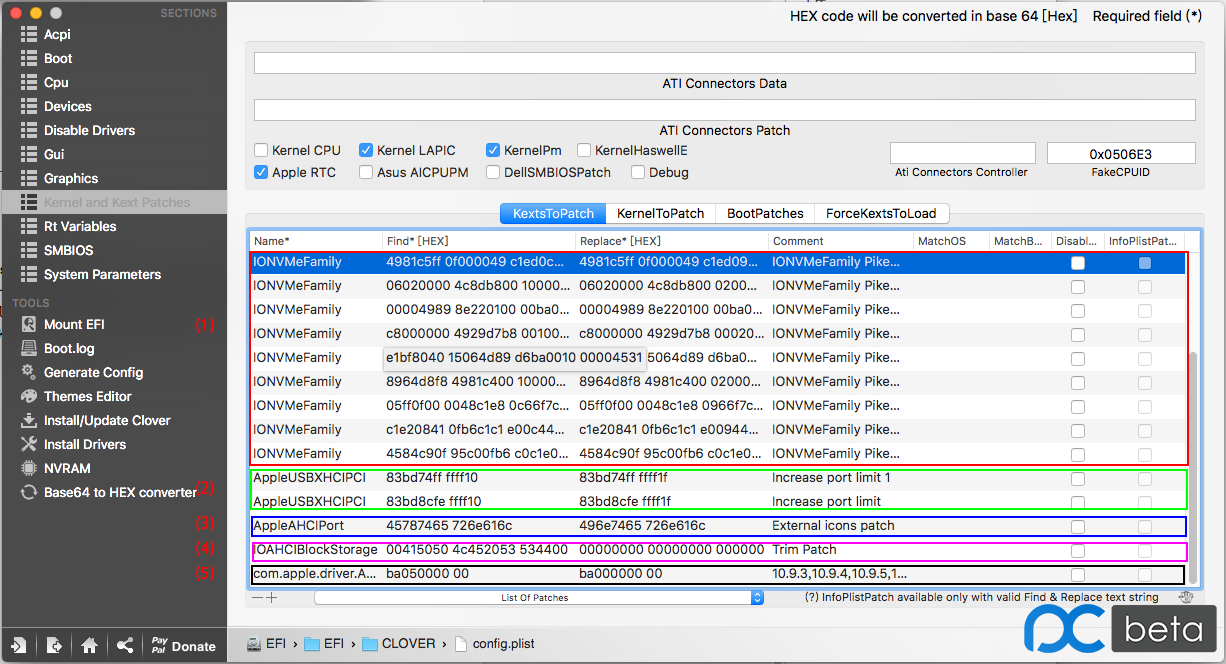Check the Asus AICPUPM option
Viewport: 1226px width, 664px height.
[366, 172]
